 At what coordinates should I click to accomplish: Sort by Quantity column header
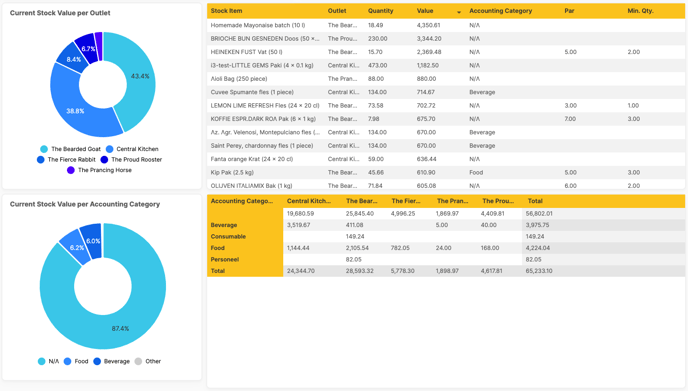(380, 11)
